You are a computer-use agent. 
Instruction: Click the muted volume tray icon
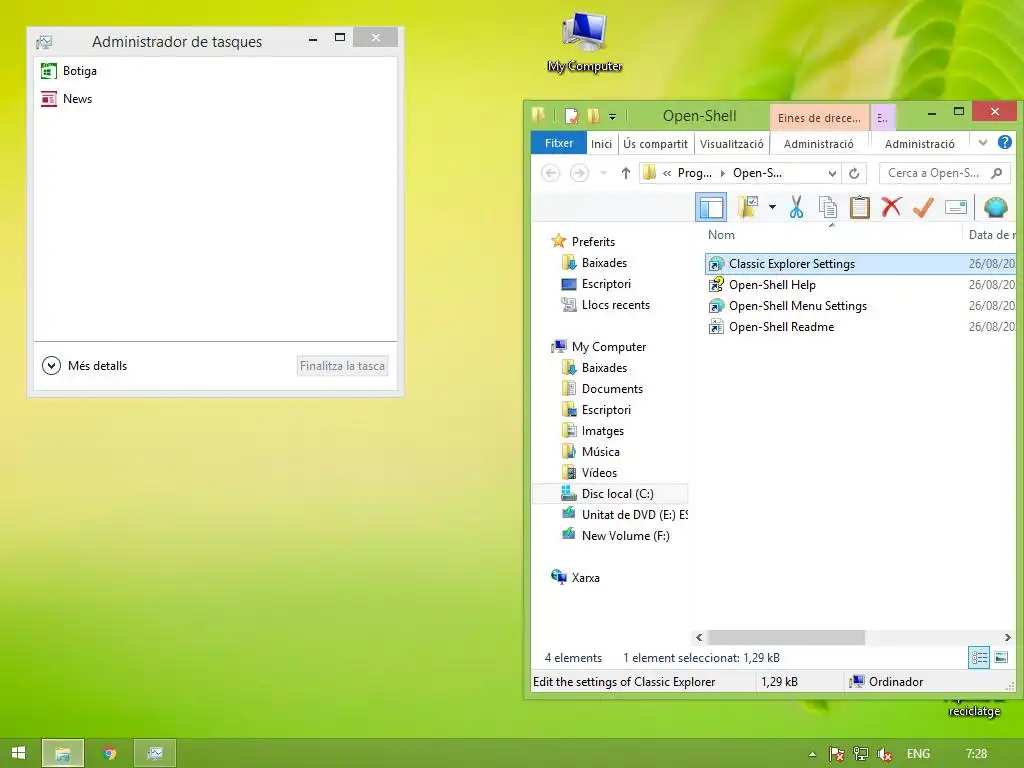click(884, 754)
